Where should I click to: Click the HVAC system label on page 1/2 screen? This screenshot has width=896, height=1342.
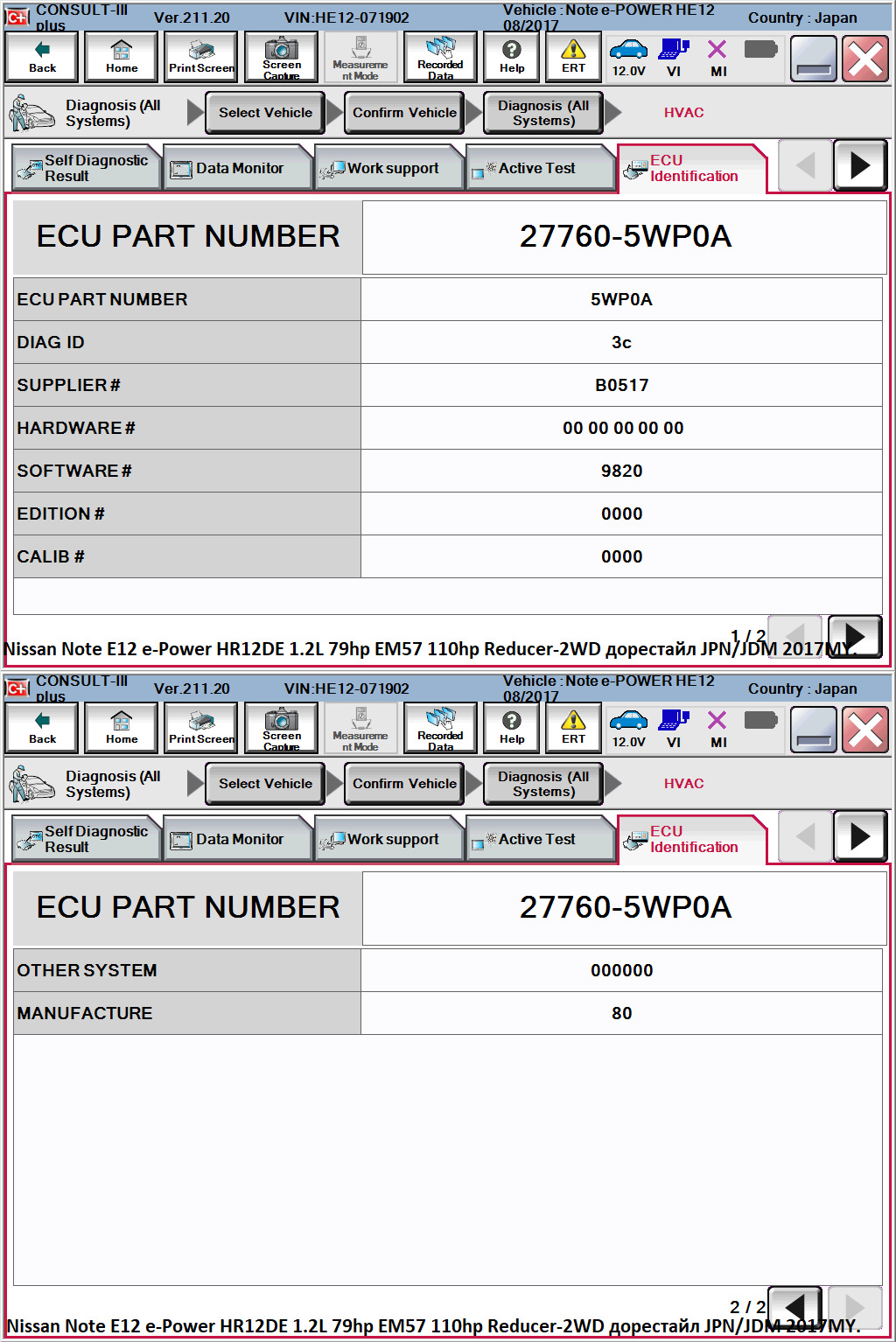pyautogui.click(x=683, y=113)
